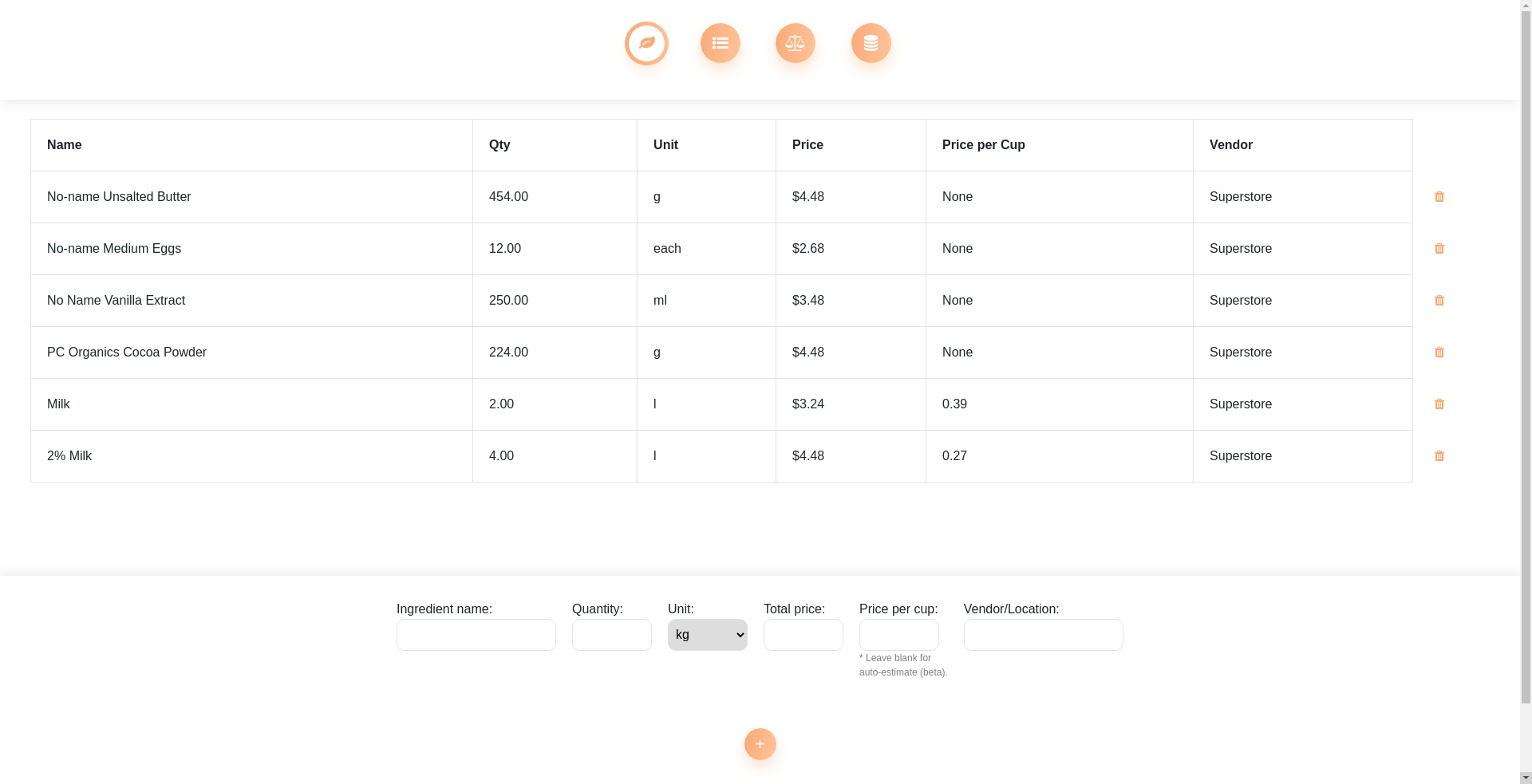Delete No-name Medium Eggs row
The height and width of the screenshot is (784, 1532).
[1439, 249]
